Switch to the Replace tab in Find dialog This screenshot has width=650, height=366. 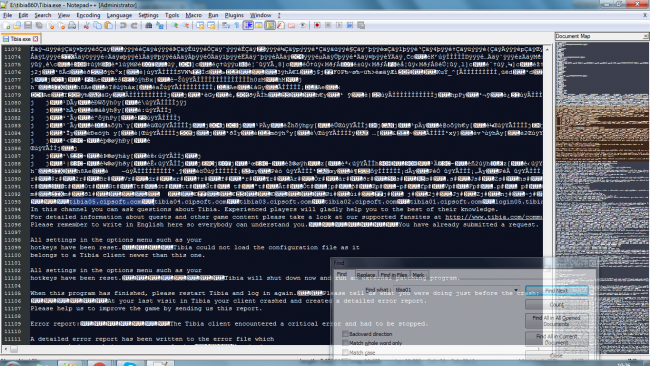click(x=366, y=275)
